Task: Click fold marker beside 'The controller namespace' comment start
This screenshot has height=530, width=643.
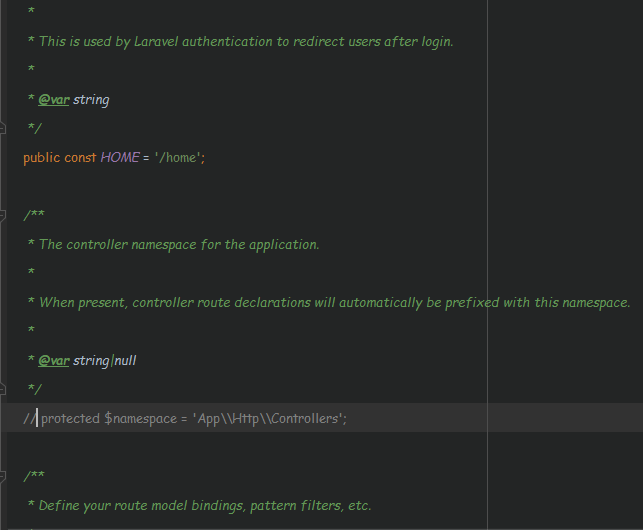Action: point(4,214)
